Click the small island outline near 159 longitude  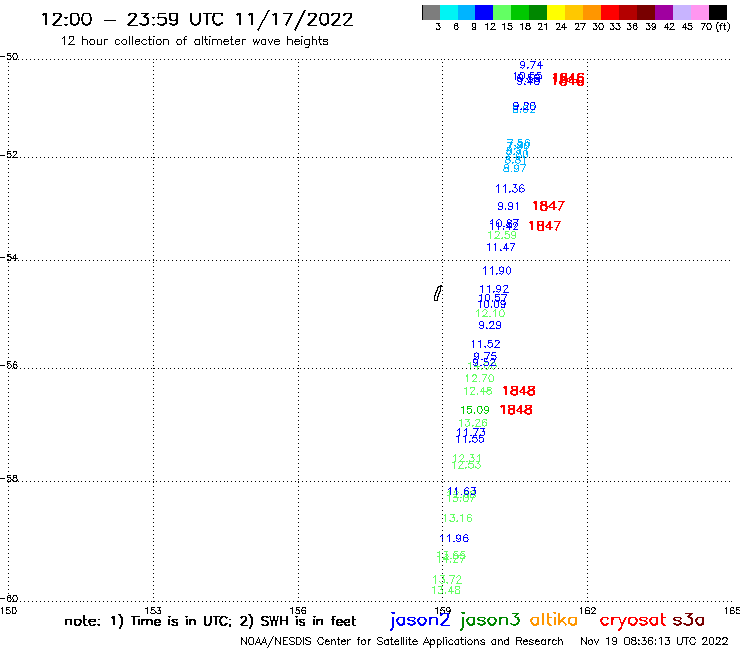pyautogui.click(x=438, y=293)
